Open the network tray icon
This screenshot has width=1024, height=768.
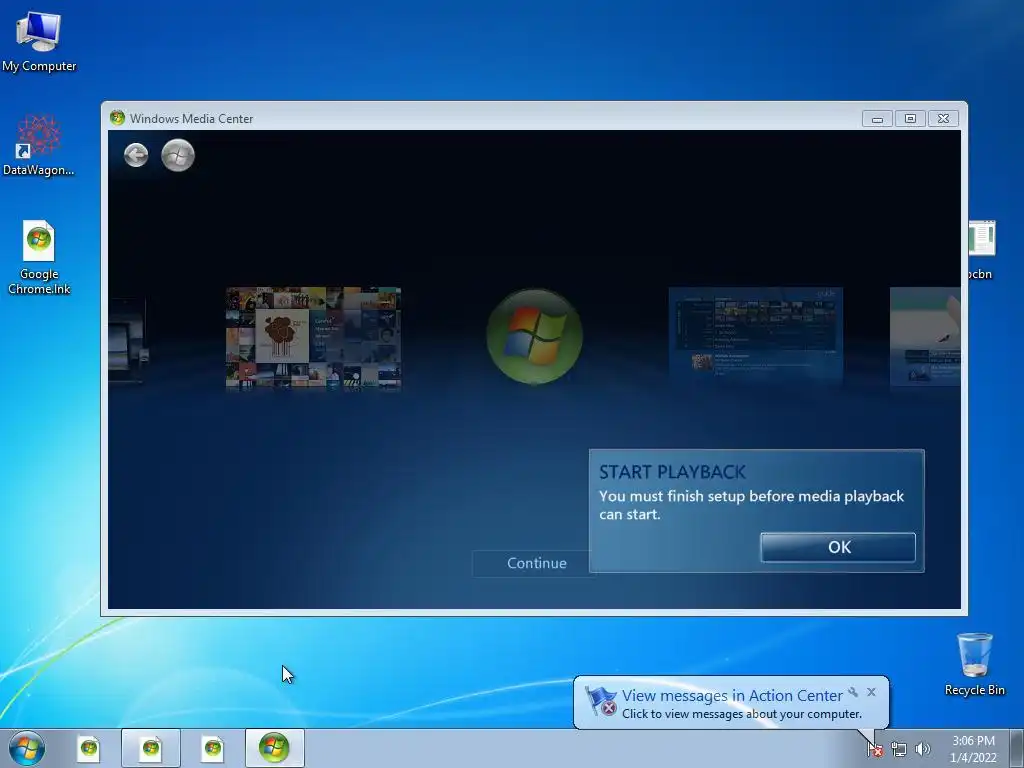(x=899, y=749)
